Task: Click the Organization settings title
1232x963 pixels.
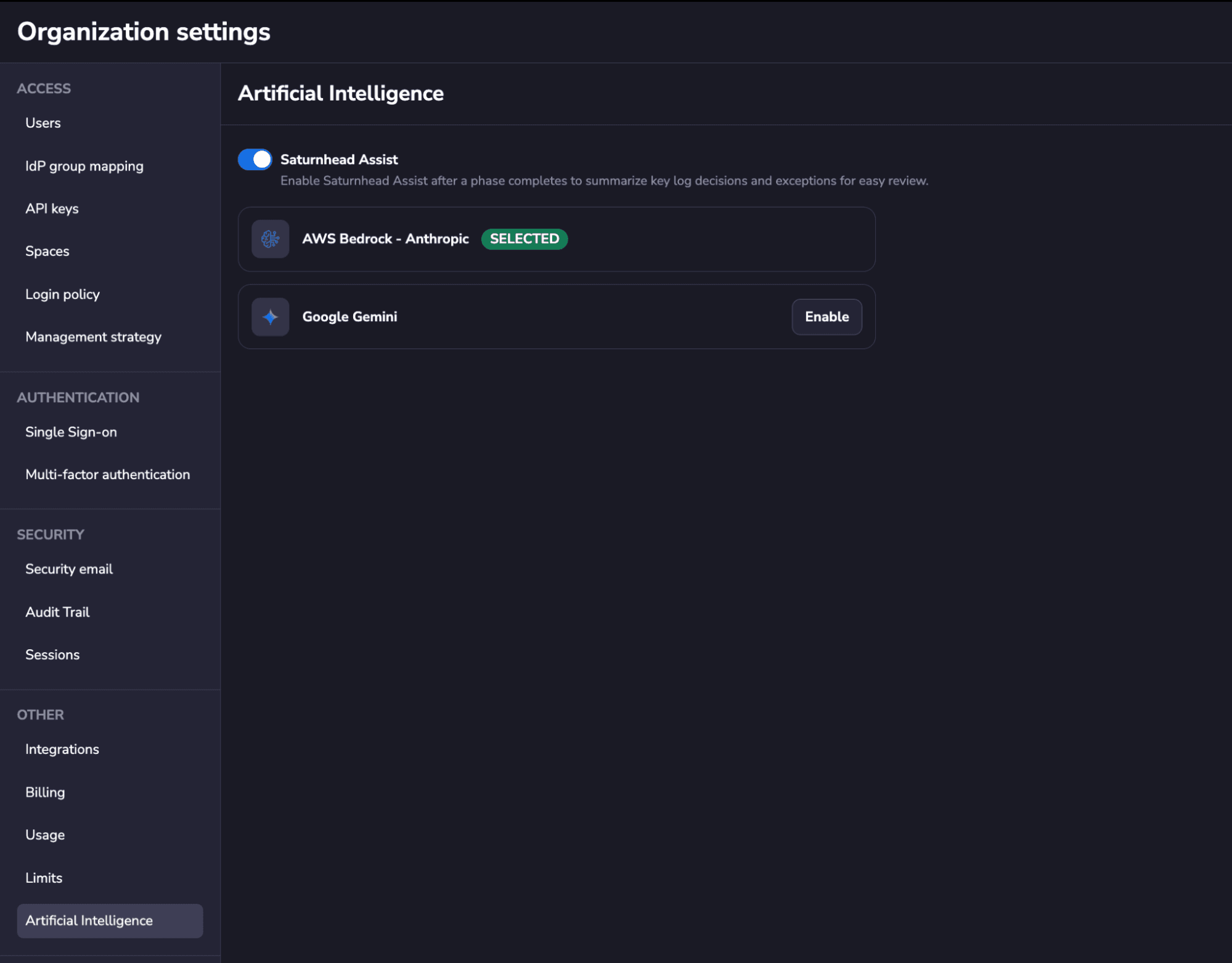Action: (144, 31)
